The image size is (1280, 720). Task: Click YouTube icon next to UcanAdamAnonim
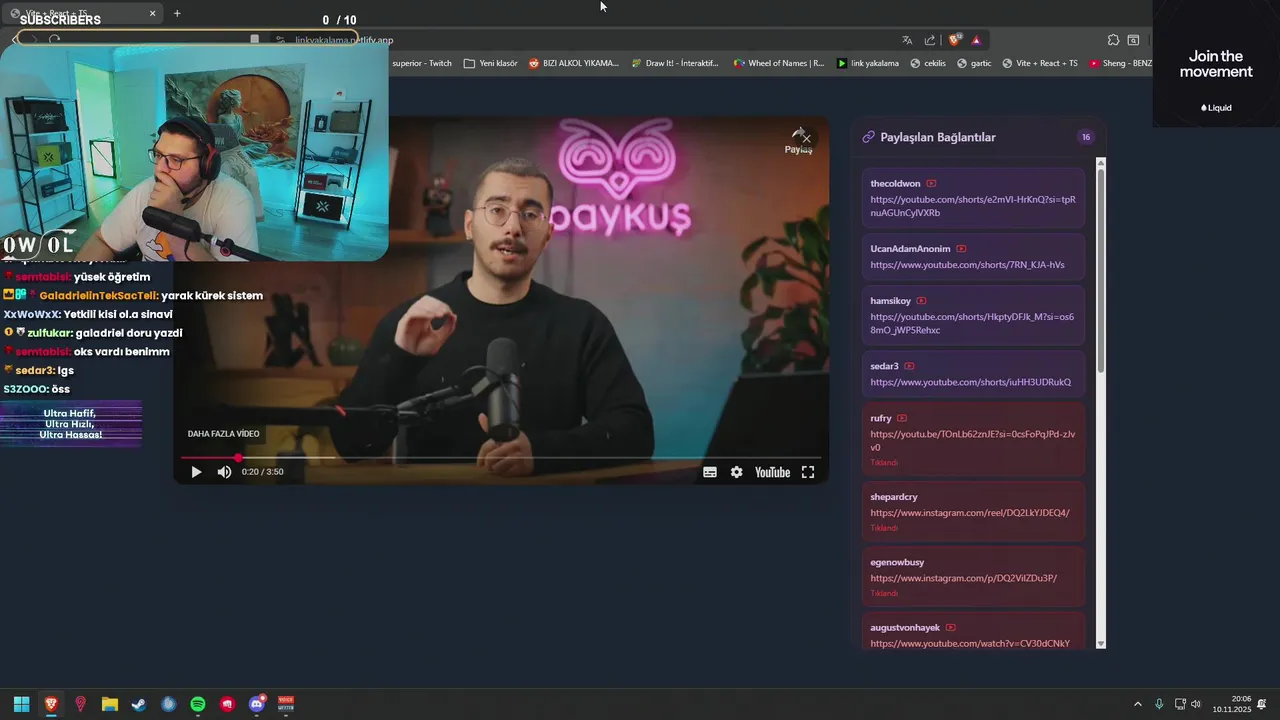click(961, 249)
